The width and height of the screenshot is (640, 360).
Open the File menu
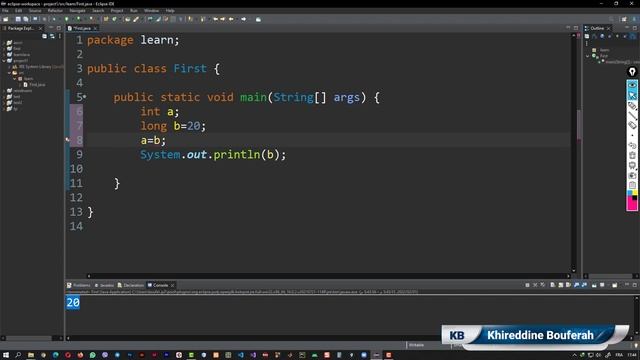tap(5, 11)
